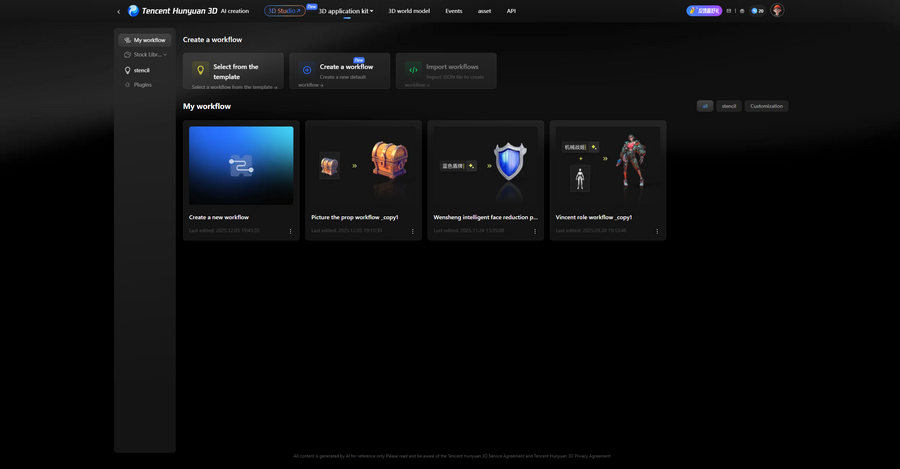Open the treasure chest prop workflow thumbnail
The image size is (900, 469).
point(363,165)
